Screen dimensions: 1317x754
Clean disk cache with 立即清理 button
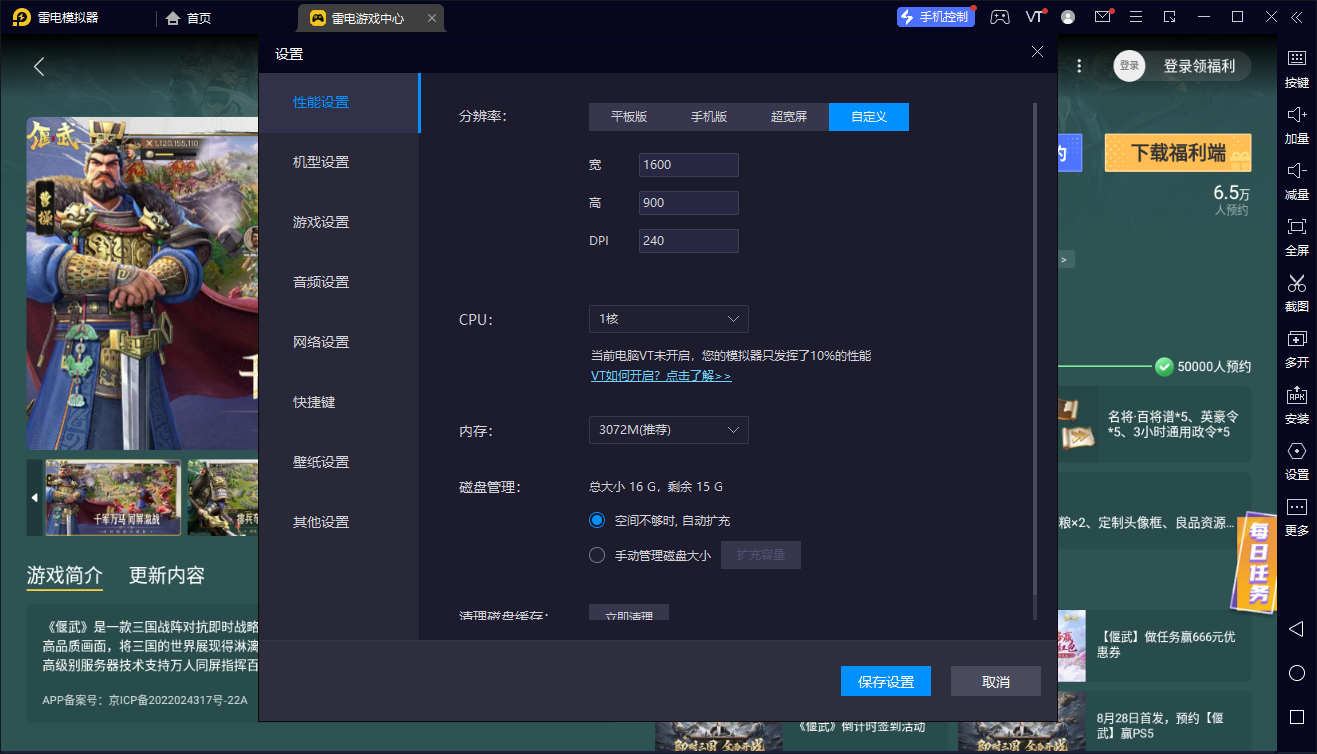(628, 615)
